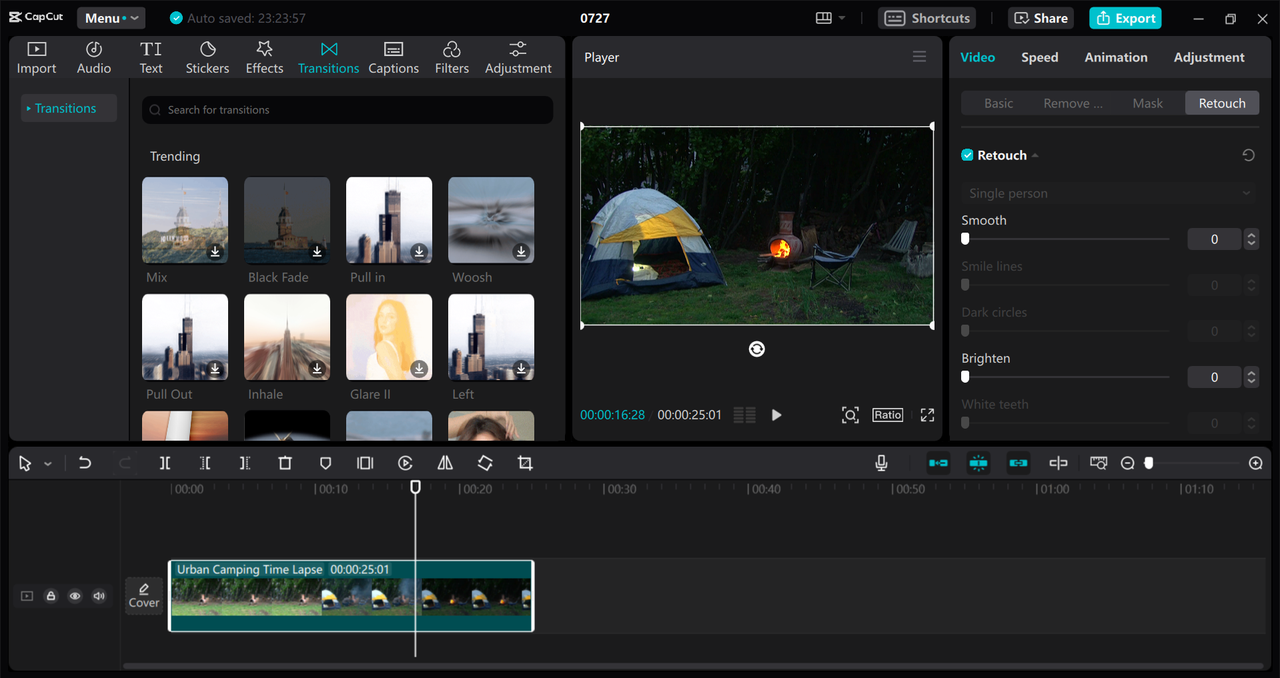
Task: Click the Mirror flip tool
Action: tap(445, 463)
